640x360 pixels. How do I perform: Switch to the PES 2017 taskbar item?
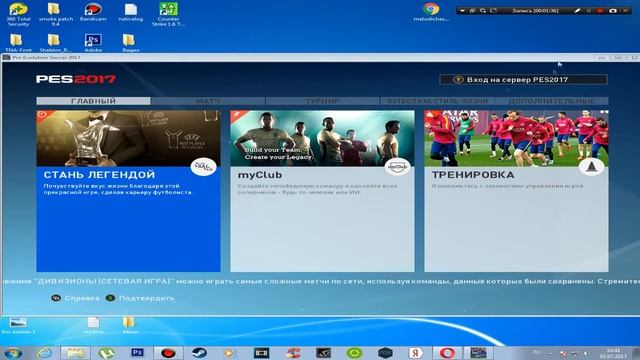[x=478, y=353]
